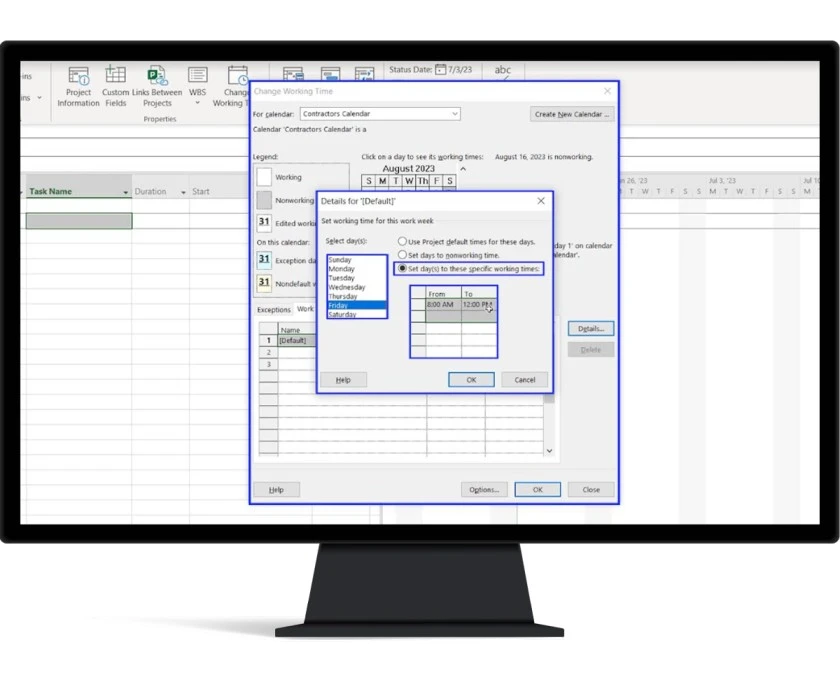Image resolution: width=840 pixels, height=675 pixels.
Task: Select 'Use Project default times for these days'
Action: (x=402, y=242)
